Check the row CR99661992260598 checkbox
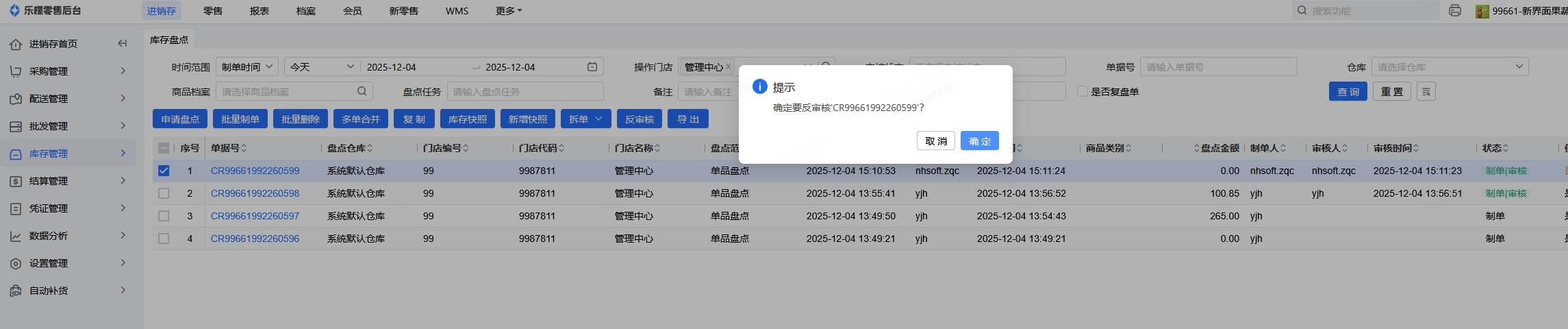The width and height of the screenshot is (1568, 329). click(x=164, y=193)
